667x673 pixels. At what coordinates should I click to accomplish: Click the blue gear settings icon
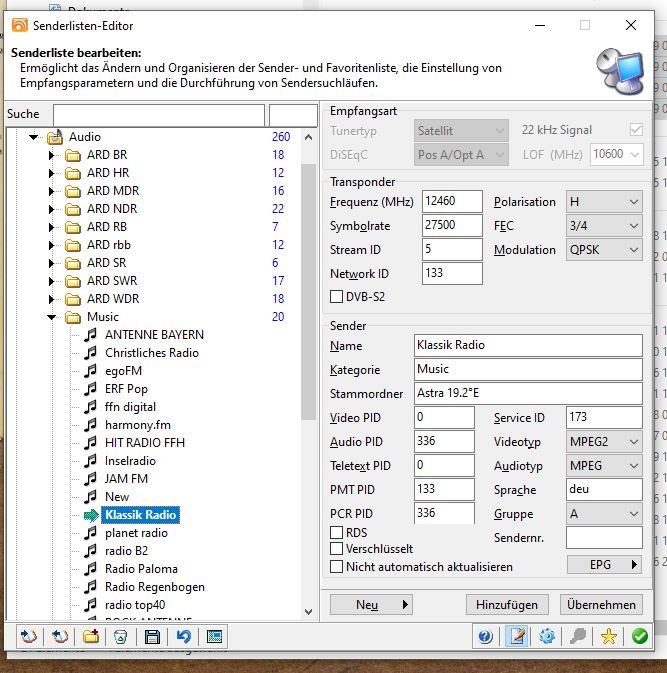(547, 636)
